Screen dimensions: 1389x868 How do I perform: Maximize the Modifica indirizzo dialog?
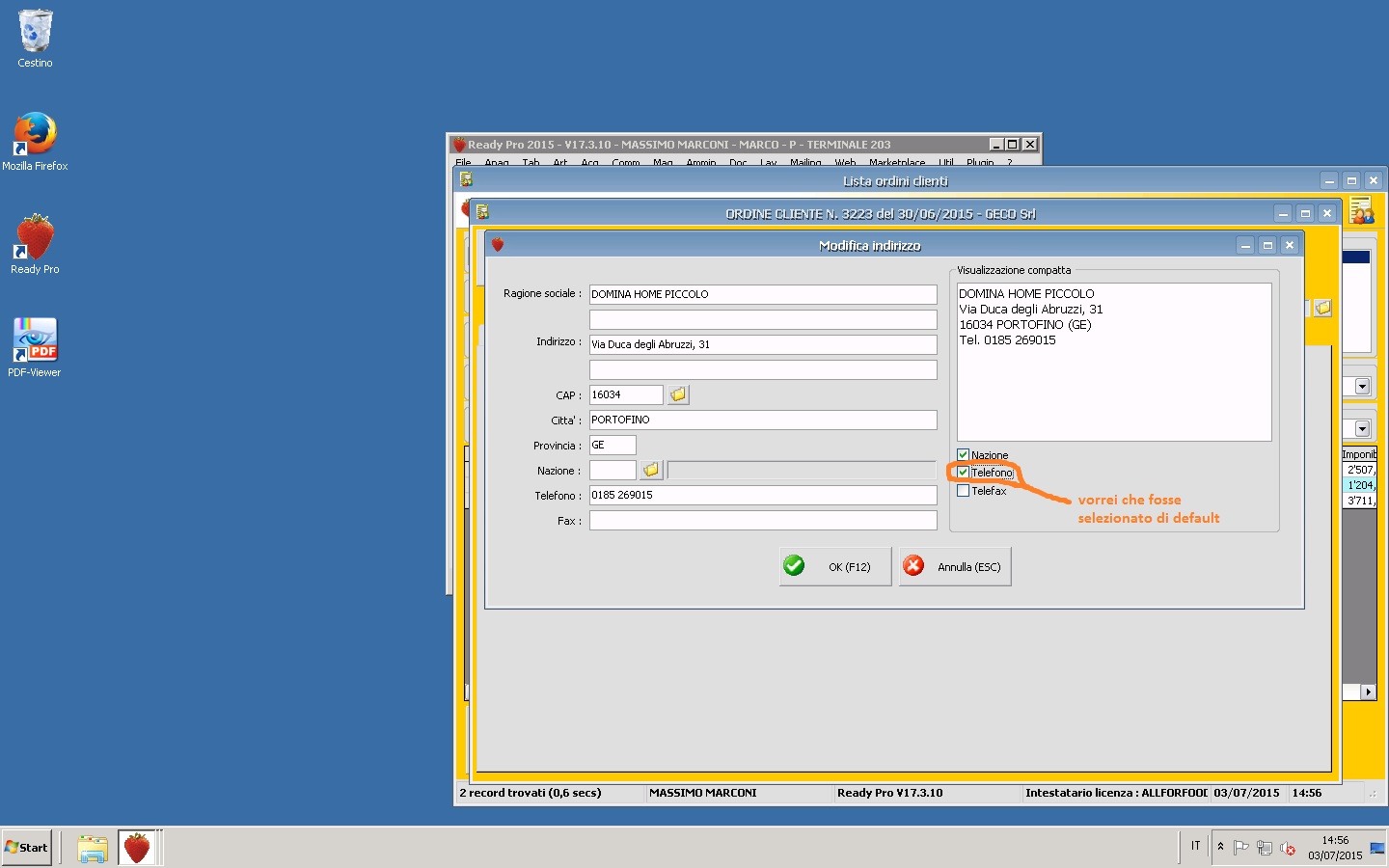1267,245
